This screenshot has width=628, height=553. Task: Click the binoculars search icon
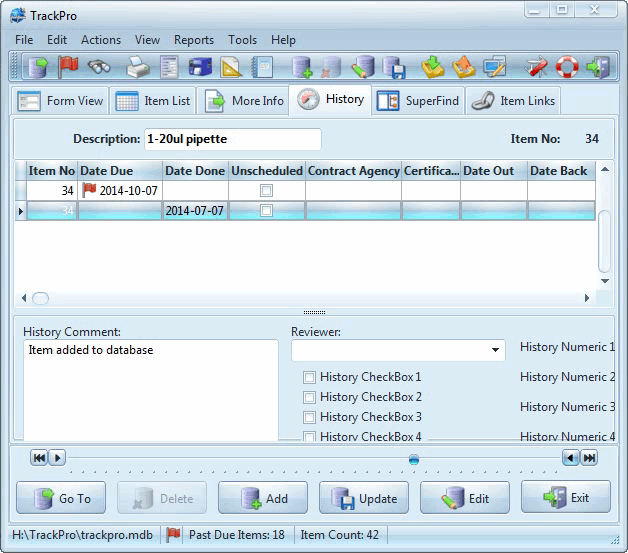pyautogui.click(x=99, y=67)
